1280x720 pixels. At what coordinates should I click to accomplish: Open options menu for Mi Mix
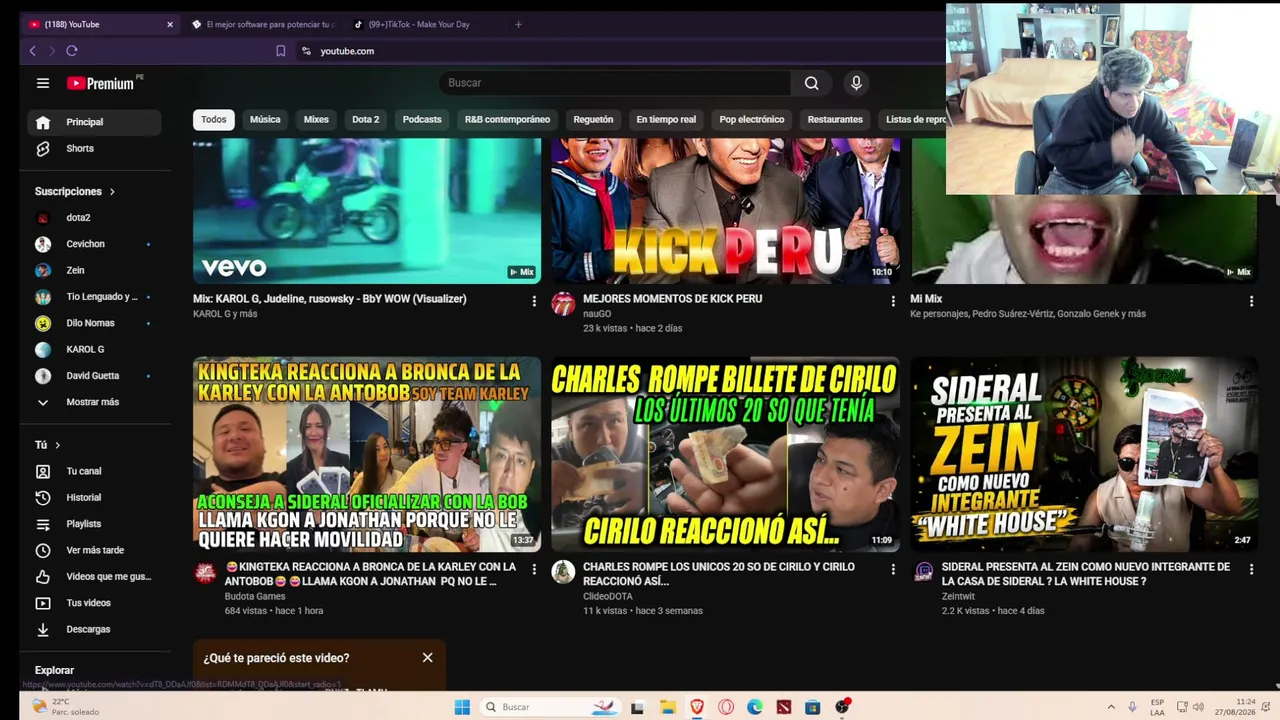coord(1251,301)
